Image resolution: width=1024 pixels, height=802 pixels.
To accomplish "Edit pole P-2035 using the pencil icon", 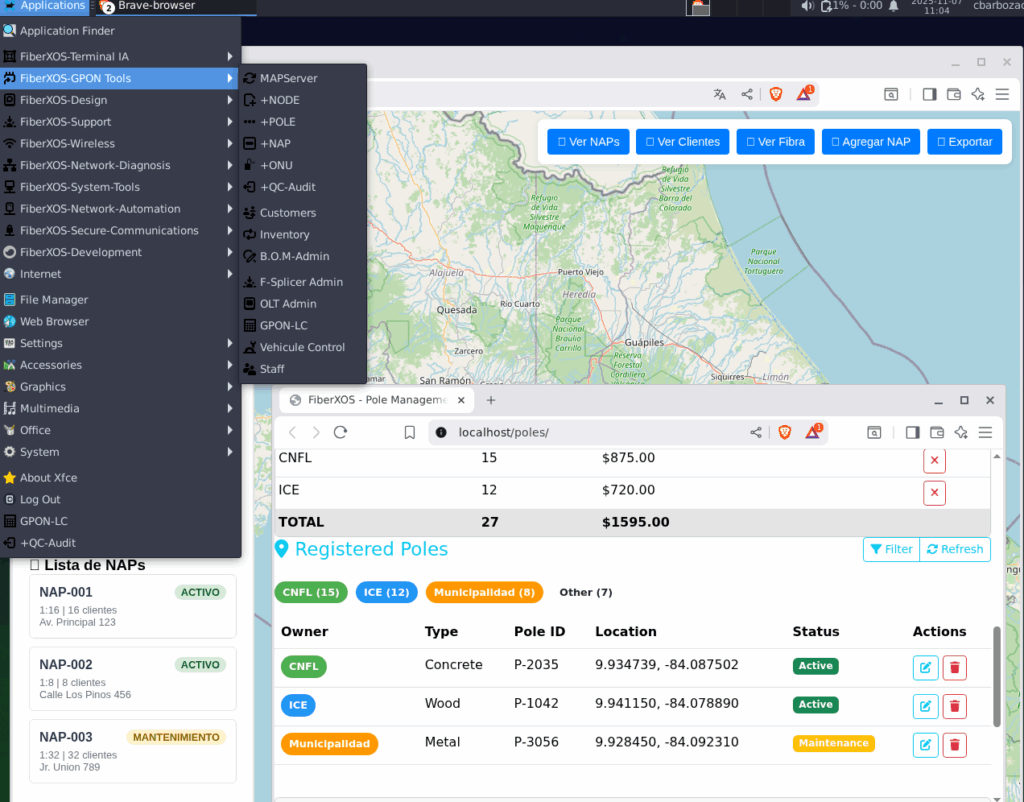I will click(x=925, y=667).
